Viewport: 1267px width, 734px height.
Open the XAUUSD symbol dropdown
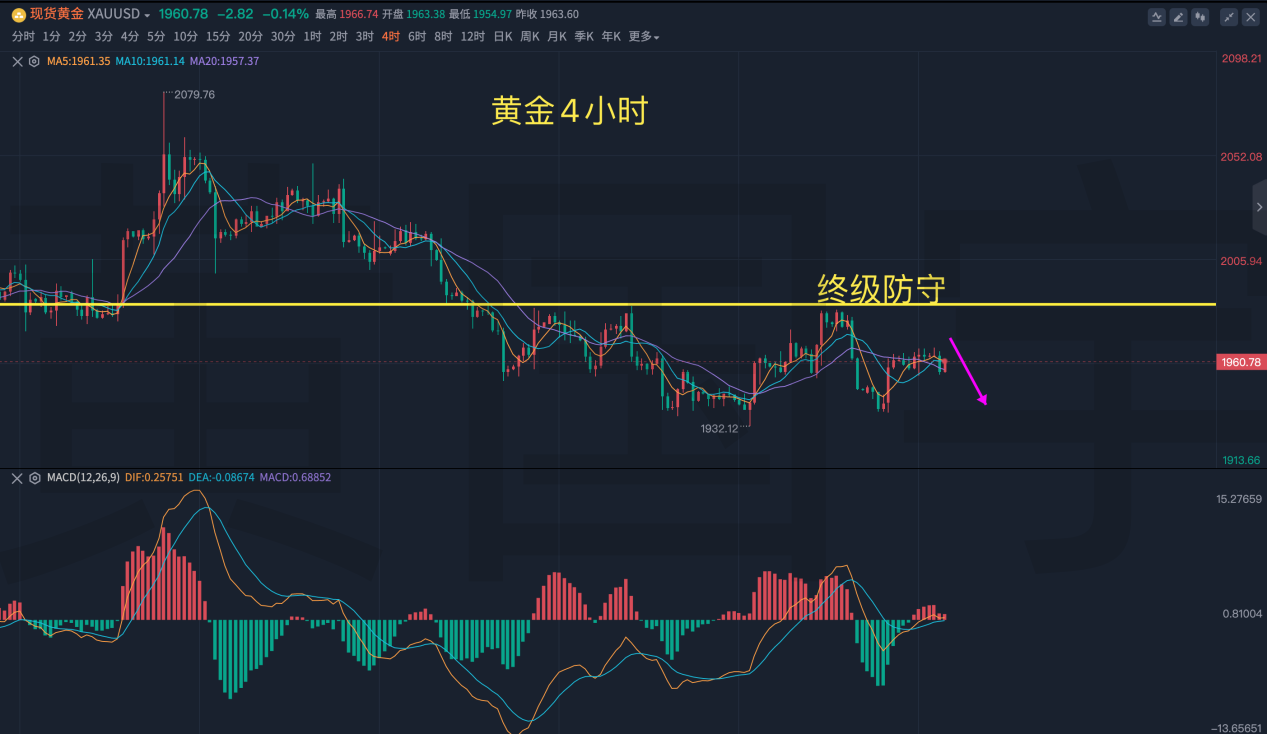point(147,16)
